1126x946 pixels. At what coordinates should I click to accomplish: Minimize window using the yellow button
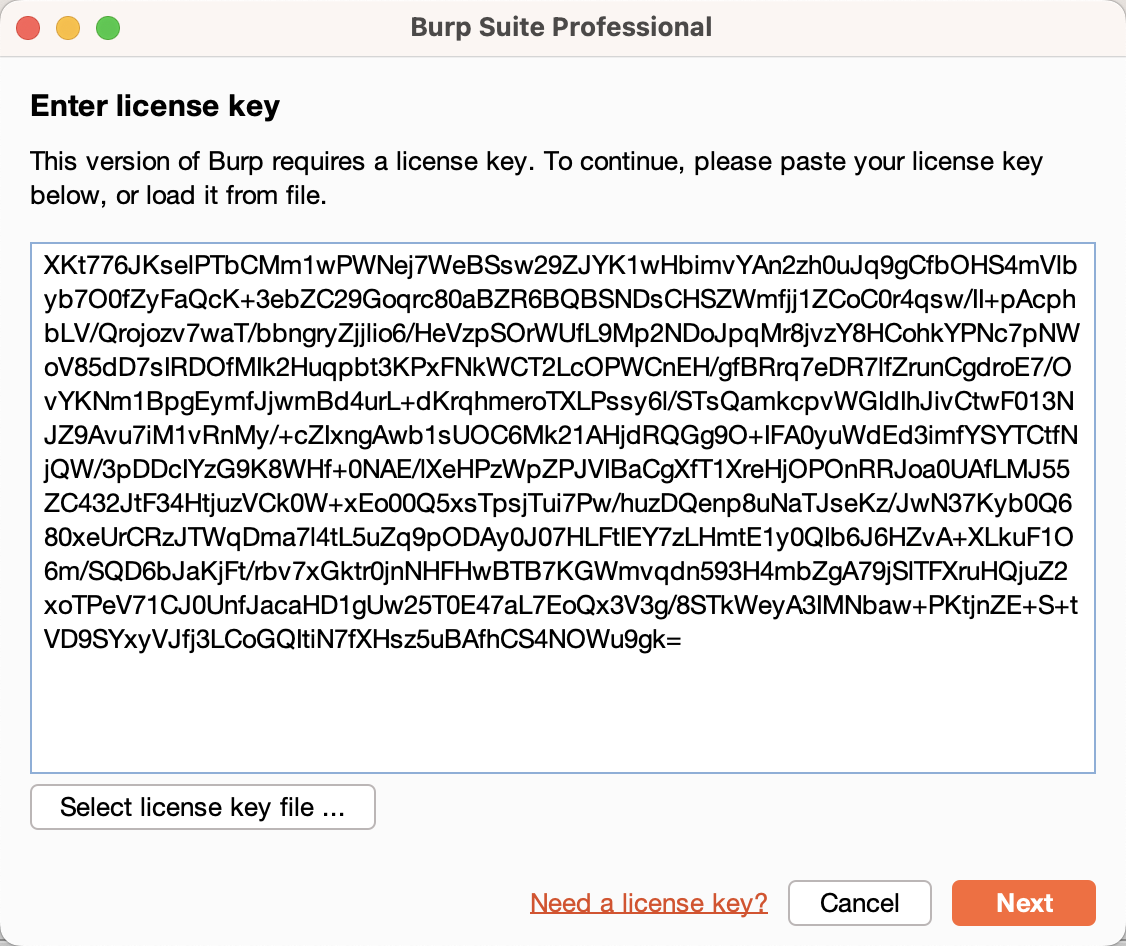(x=68, y=29)
